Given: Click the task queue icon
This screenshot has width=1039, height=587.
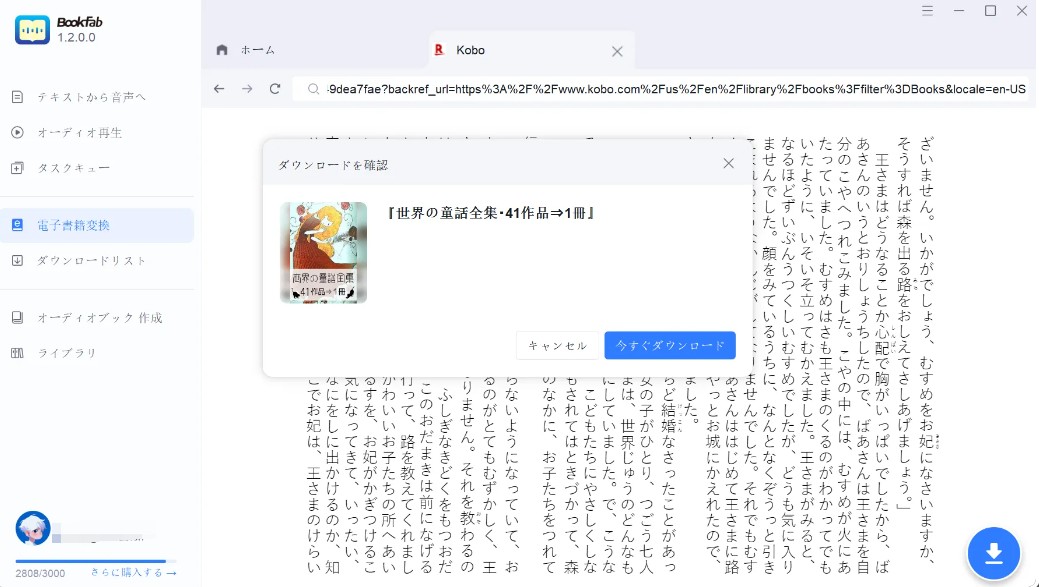Looking at the screenshot, I should click(x=18, y=168).
